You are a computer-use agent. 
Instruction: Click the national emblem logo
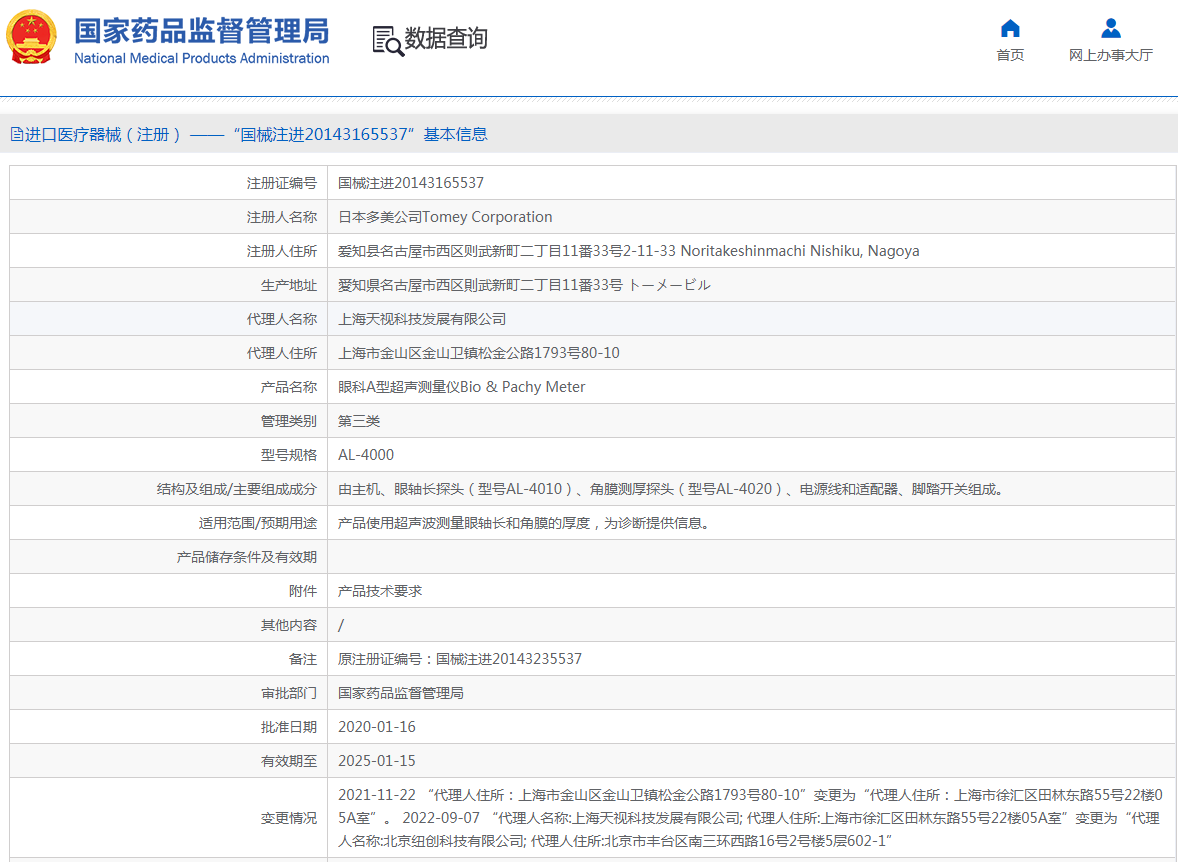(x=32, y=37)
